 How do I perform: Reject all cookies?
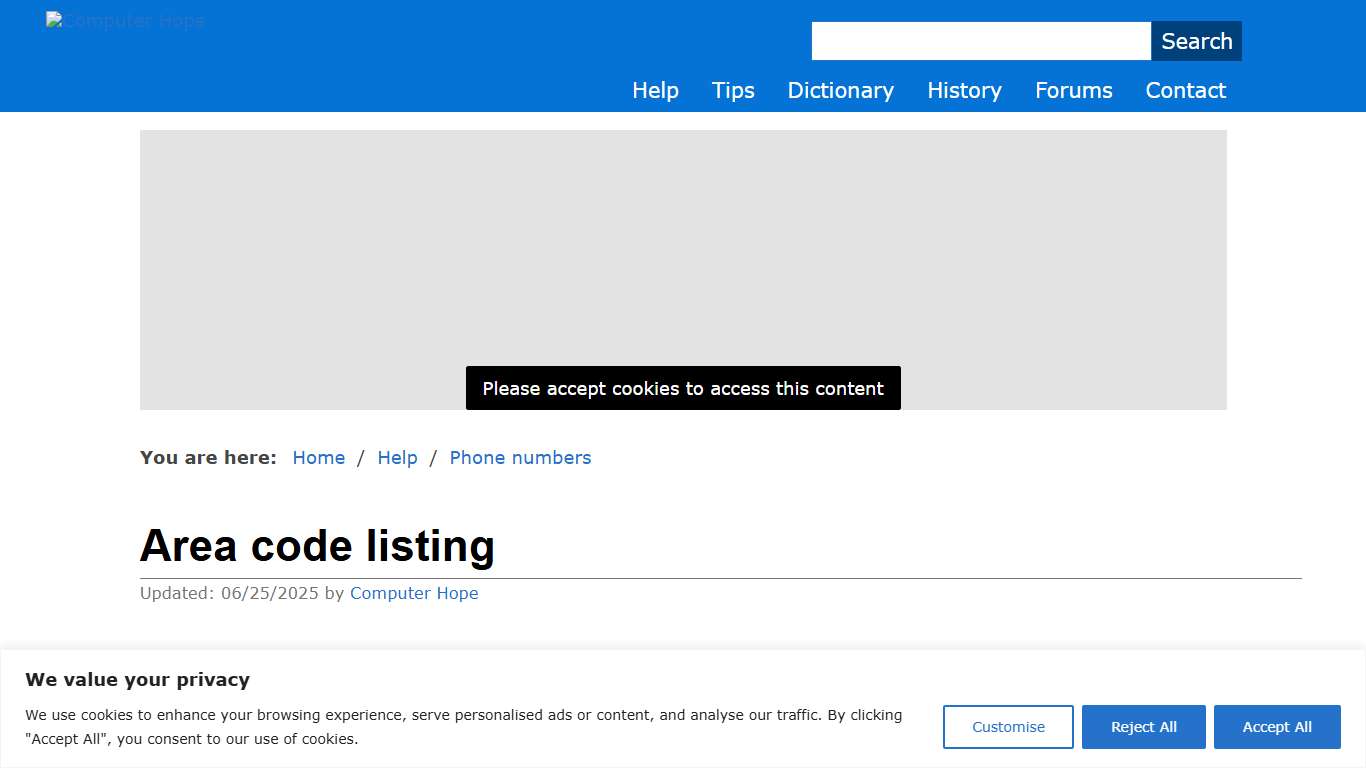tap(1143, 727)
